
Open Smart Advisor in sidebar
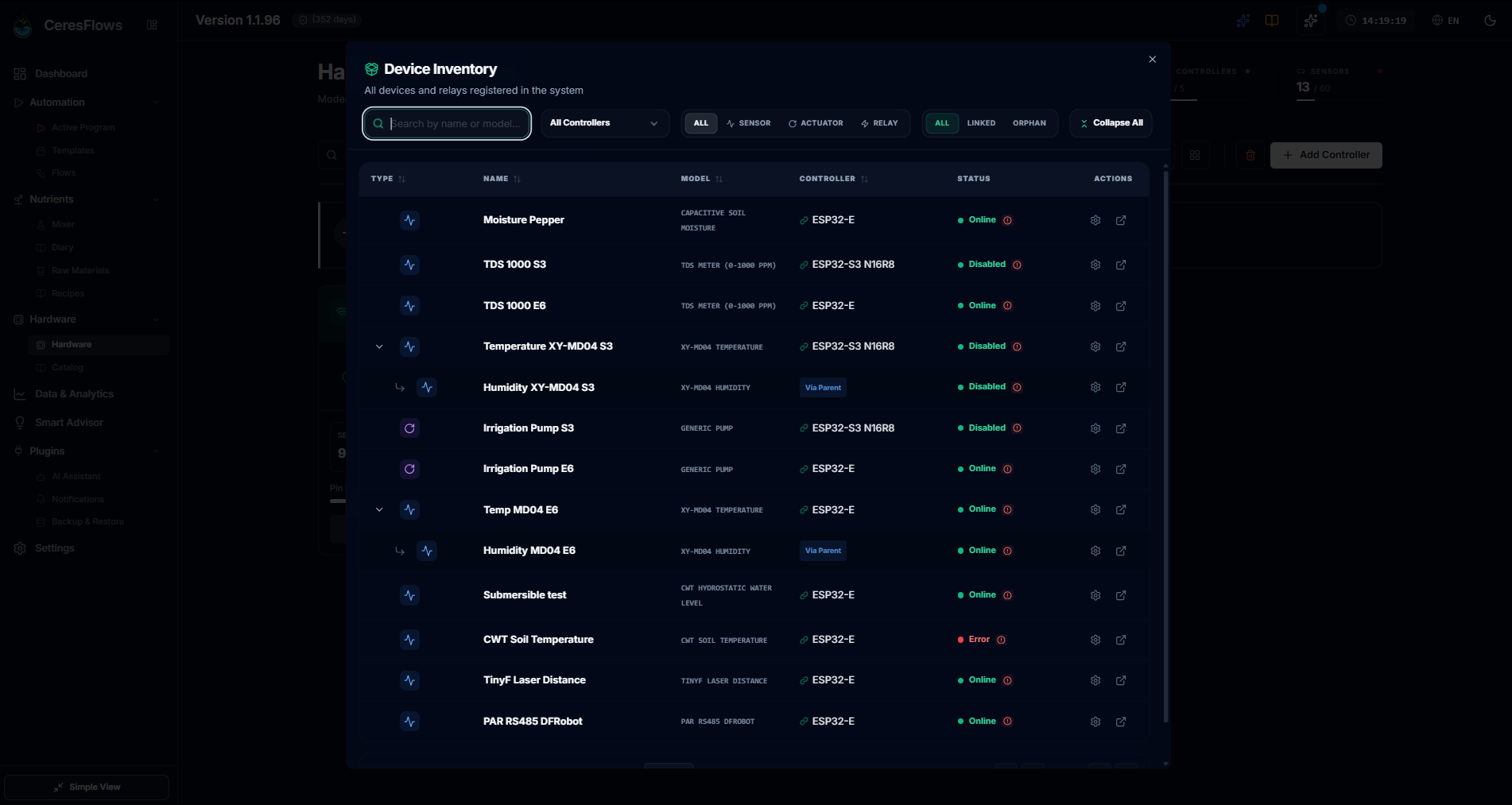[x=69, y=423]
